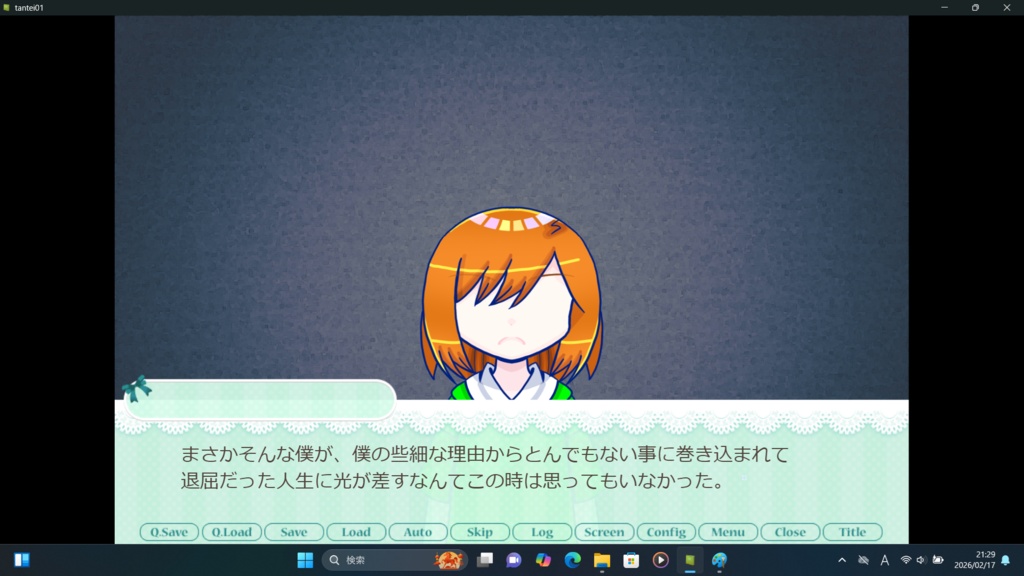Enable Skip mode to fast-forward text
1024x576 pixels.
pyautogui.click(x=479, y=532)
